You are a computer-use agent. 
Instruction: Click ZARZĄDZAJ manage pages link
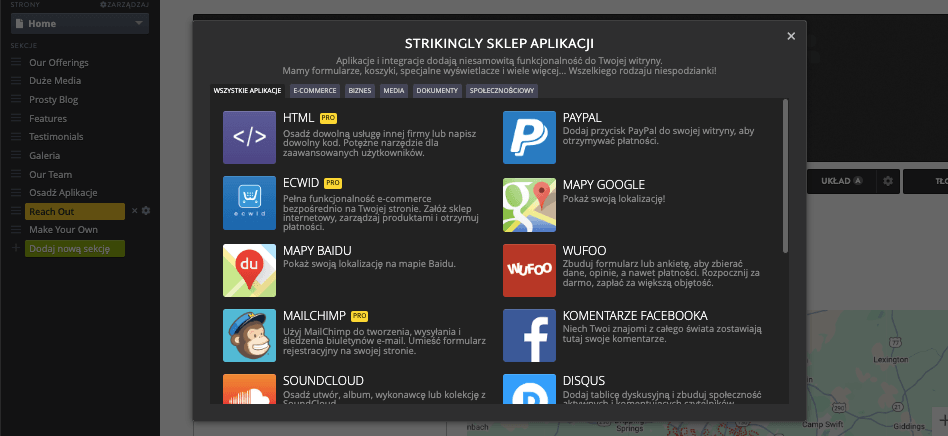125,5
